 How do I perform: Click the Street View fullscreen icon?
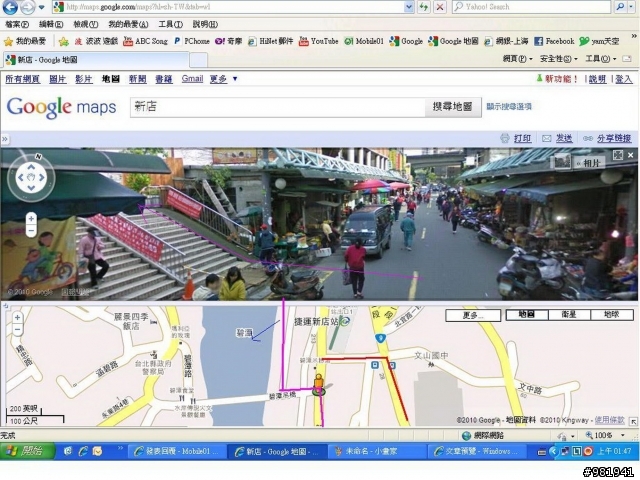point(618,155)
